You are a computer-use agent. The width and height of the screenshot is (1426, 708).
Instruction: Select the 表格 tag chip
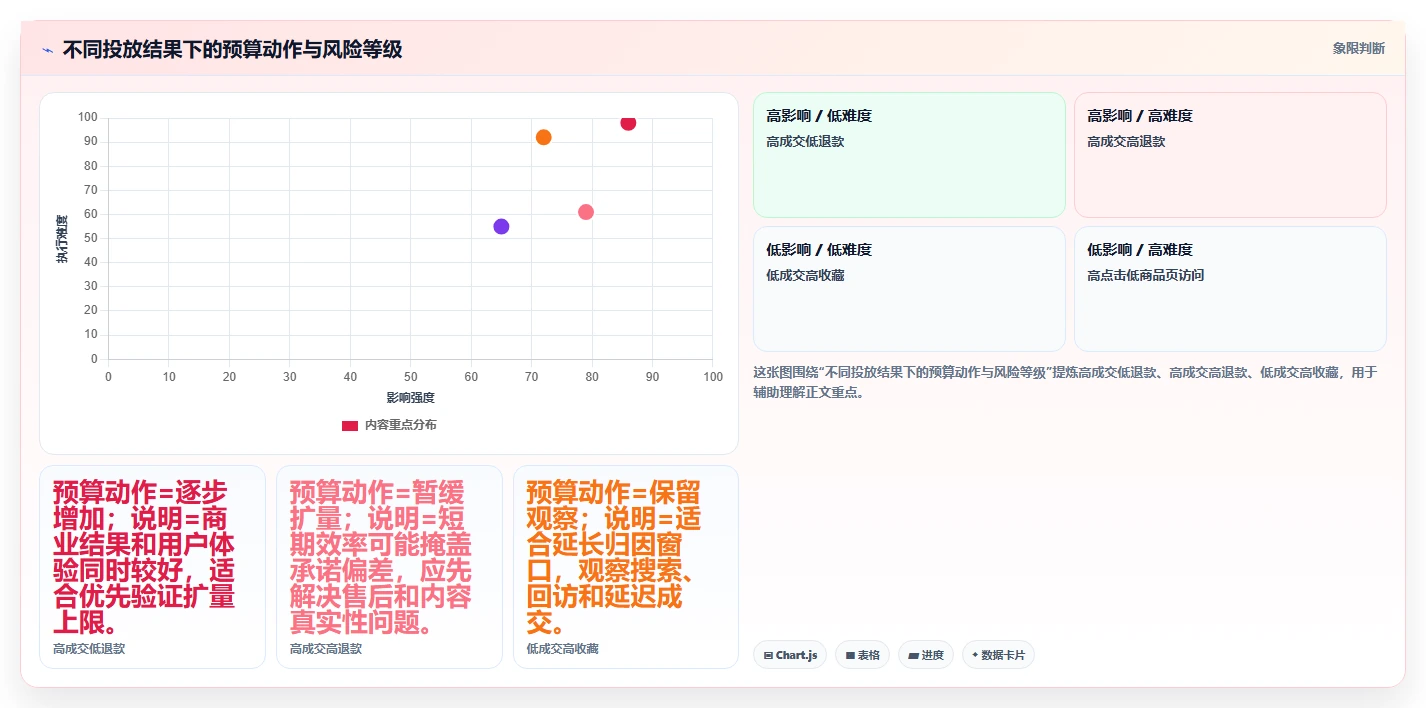click(862, 655)
